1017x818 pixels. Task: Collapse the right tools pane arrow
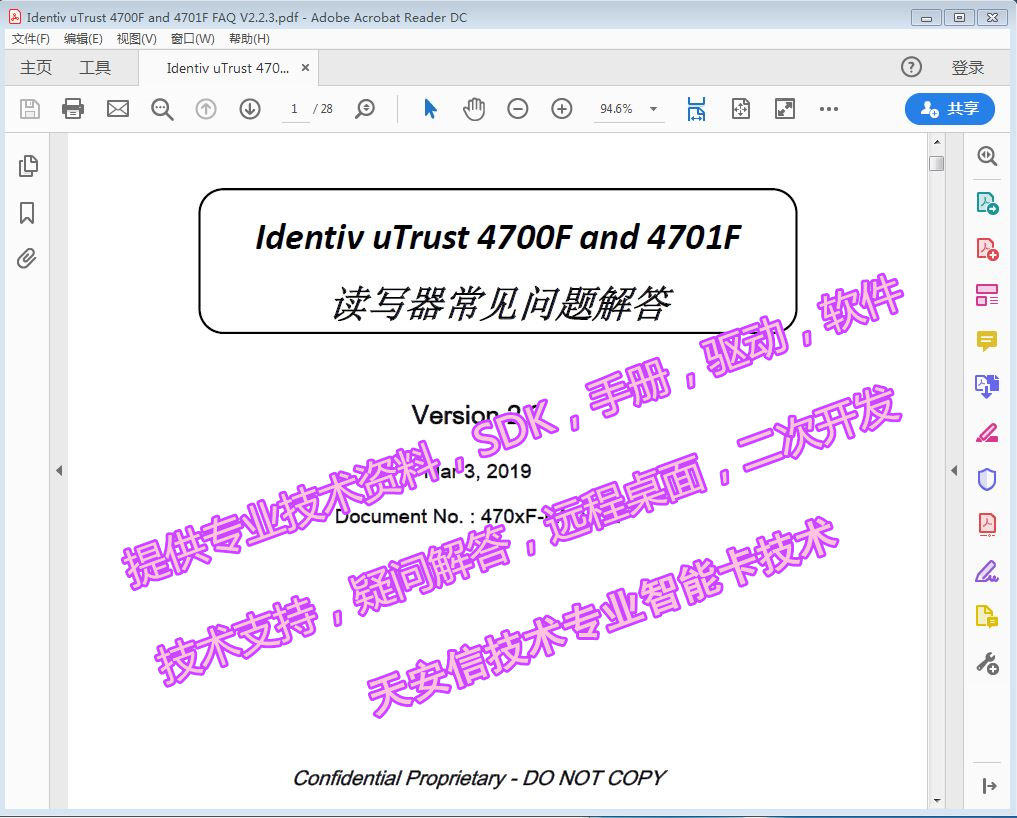coord(953,470)
